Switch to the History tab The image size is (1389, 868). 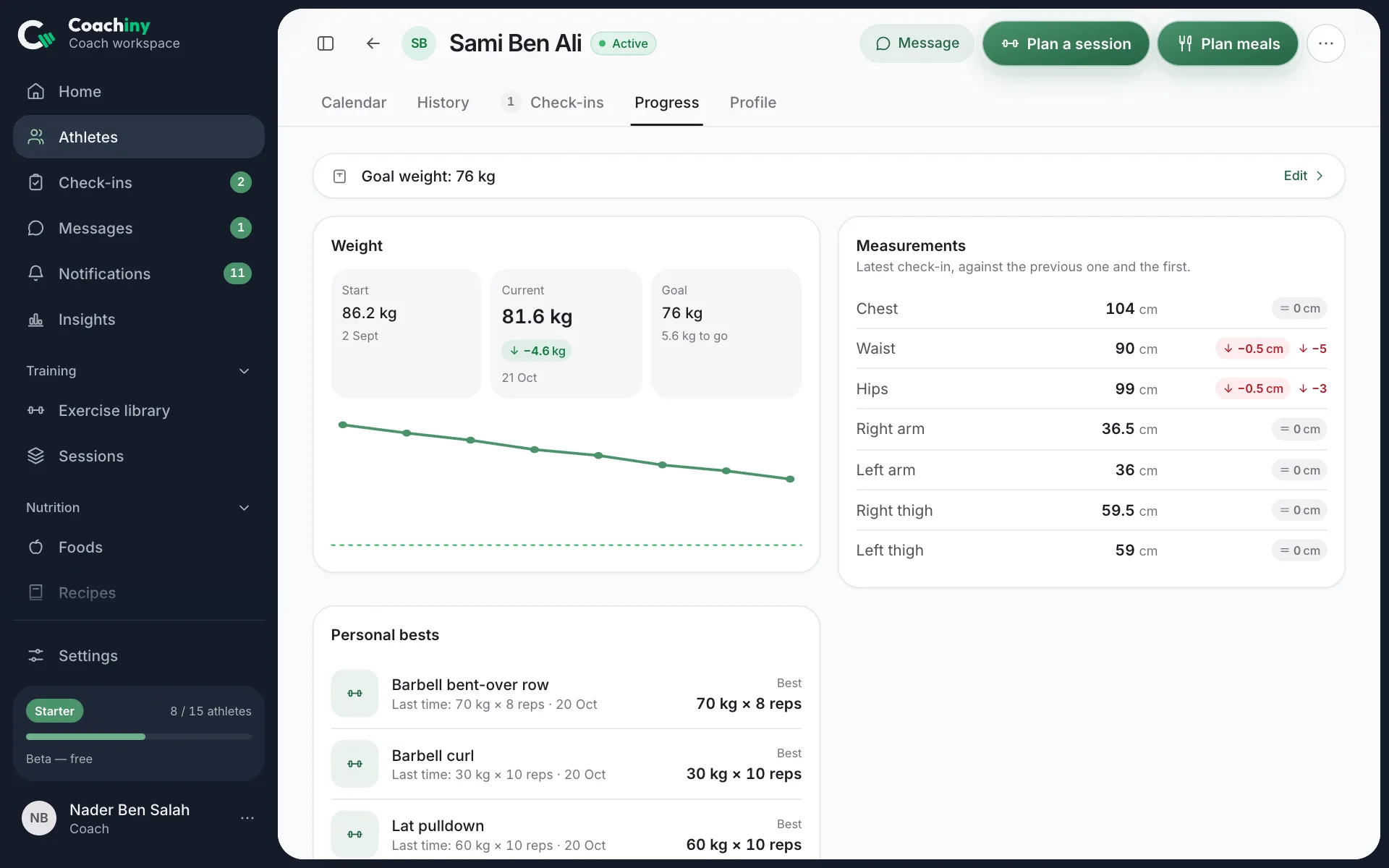(x=443, y=103)
